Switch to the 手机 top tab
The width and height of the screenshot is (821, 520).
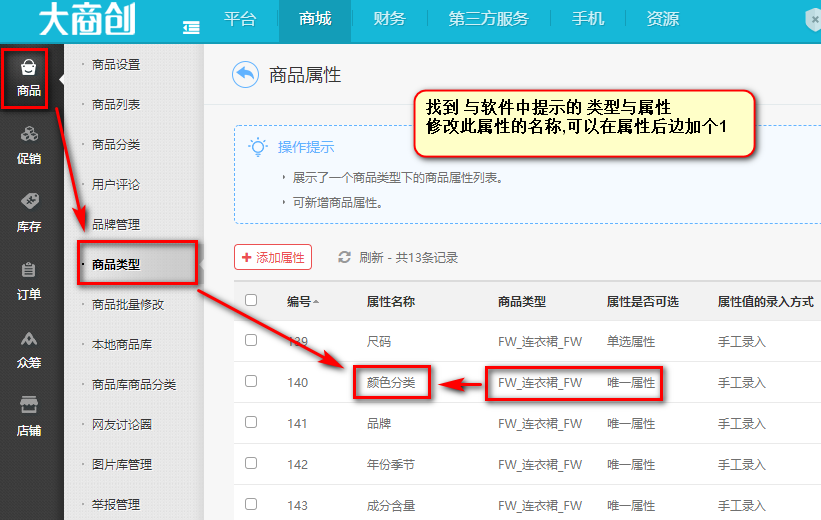point(588,19)
